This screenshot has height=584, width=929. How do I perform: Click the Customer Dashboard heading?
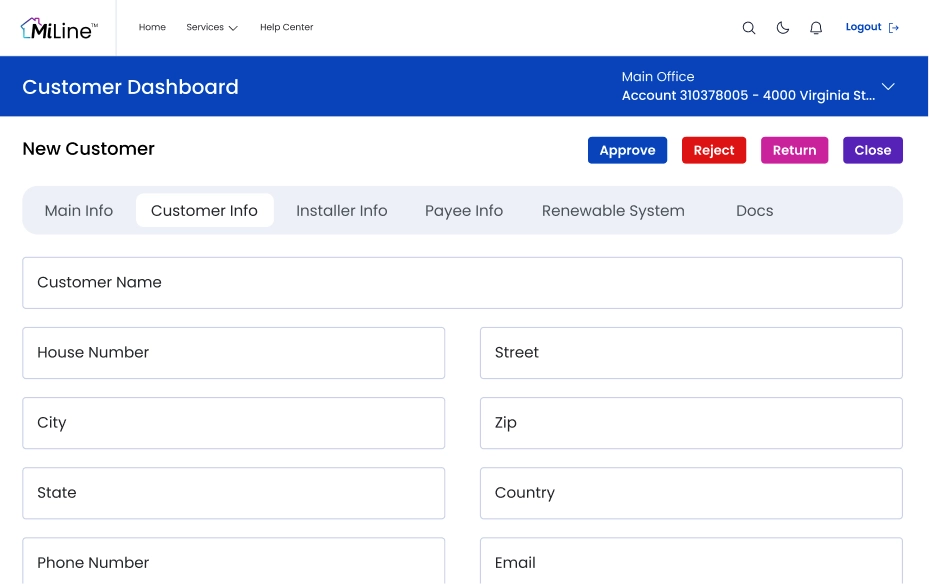tap(130, 87)
